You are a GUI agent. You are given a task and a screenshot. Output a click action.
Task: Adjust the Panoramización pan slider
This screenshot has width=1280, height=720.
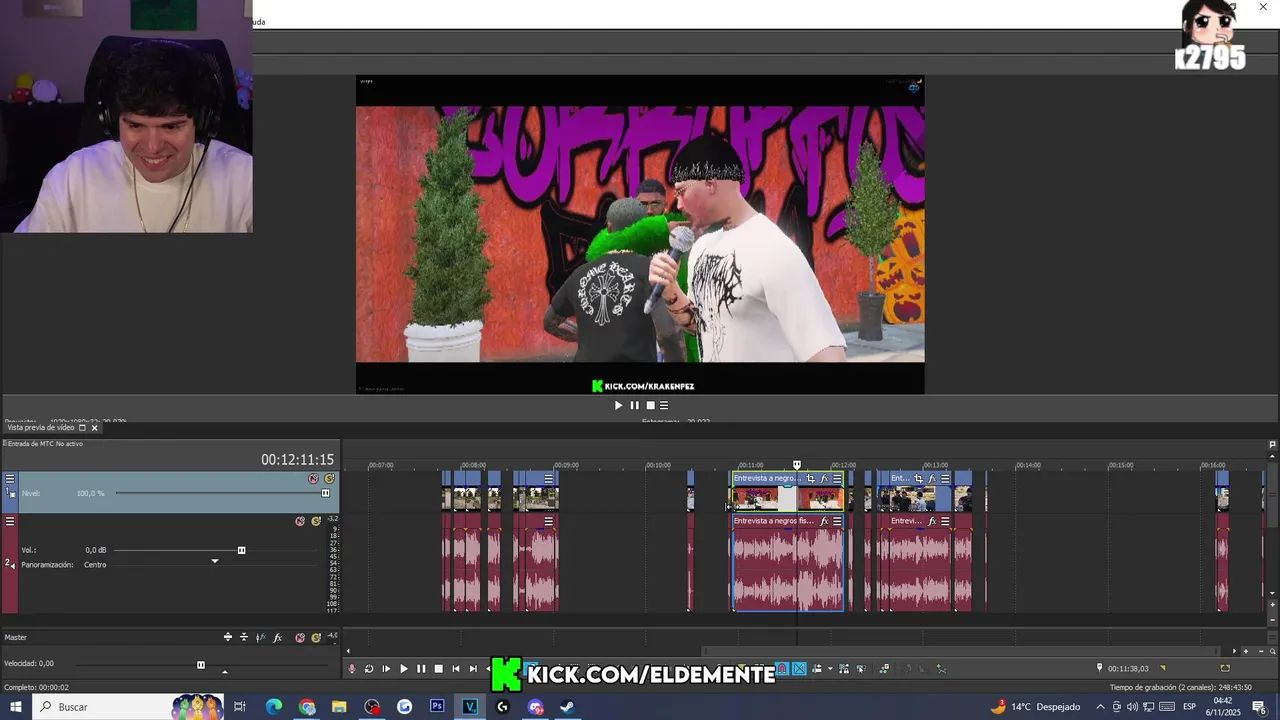214,562
